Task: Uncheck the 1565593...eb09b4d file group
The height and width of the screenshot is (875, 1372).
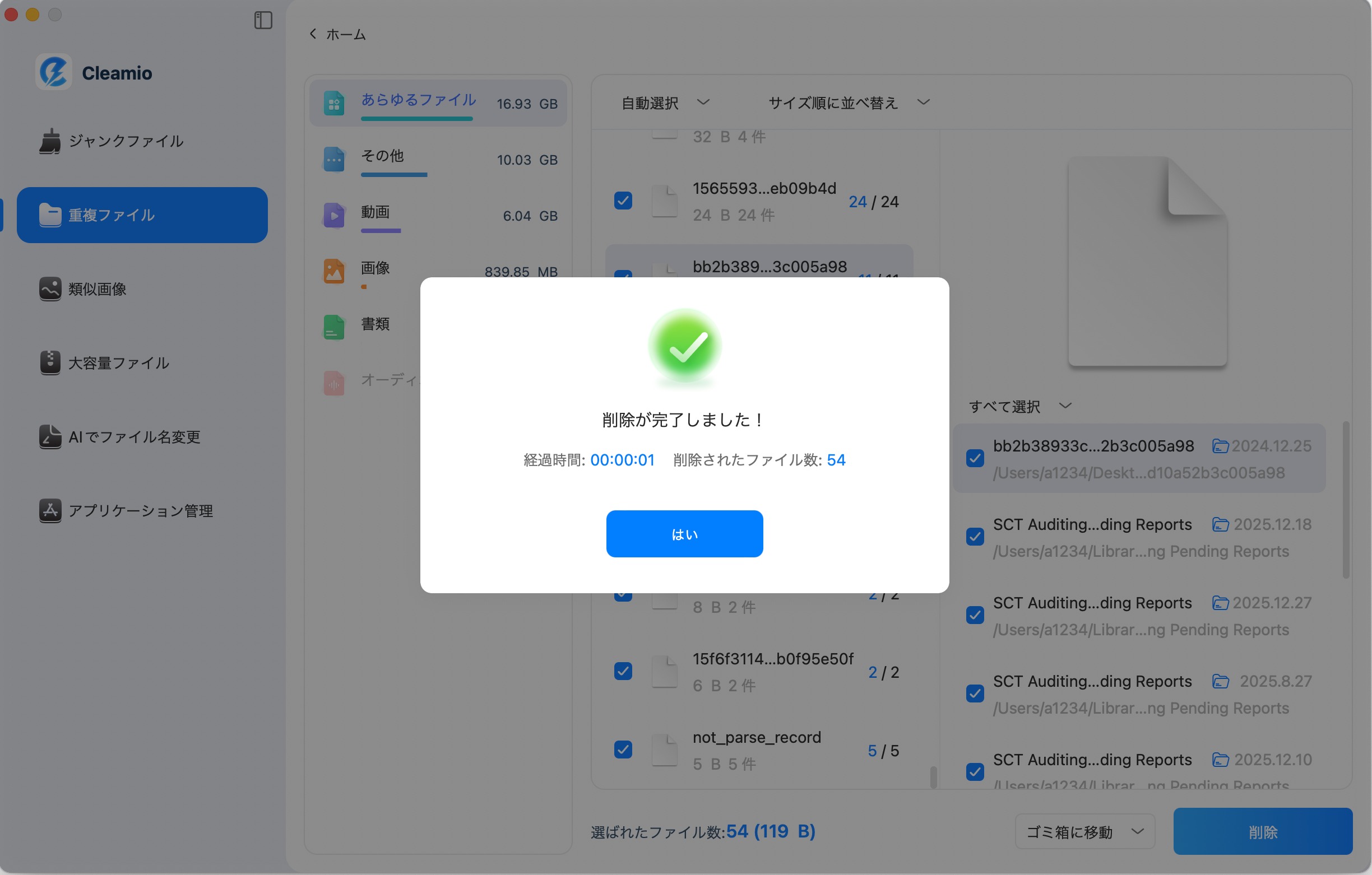Action: pyautogui.click(x=623, y=201)
